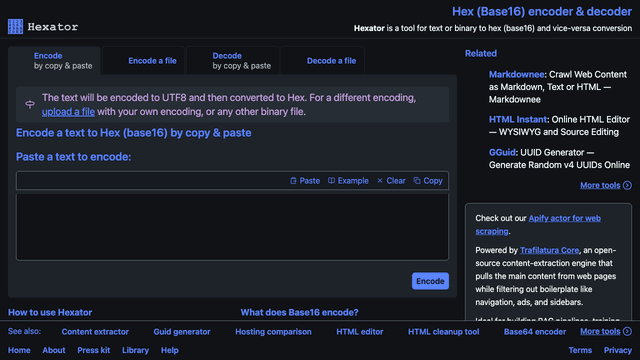Click the Clear X icon
The height and width of the screenshot is (360, 640).
(x=380, y=180)
